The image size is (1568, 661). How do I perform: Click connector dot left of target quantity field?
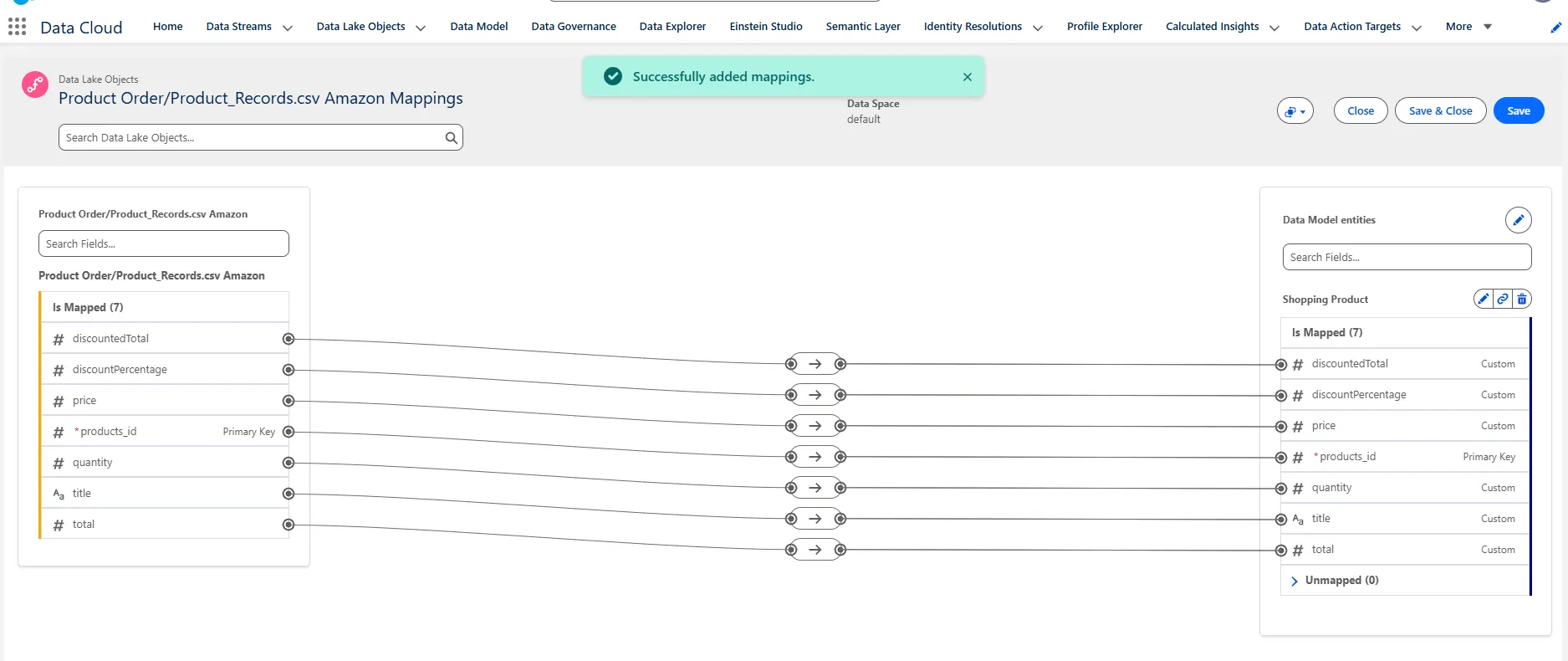[1280, 488]
